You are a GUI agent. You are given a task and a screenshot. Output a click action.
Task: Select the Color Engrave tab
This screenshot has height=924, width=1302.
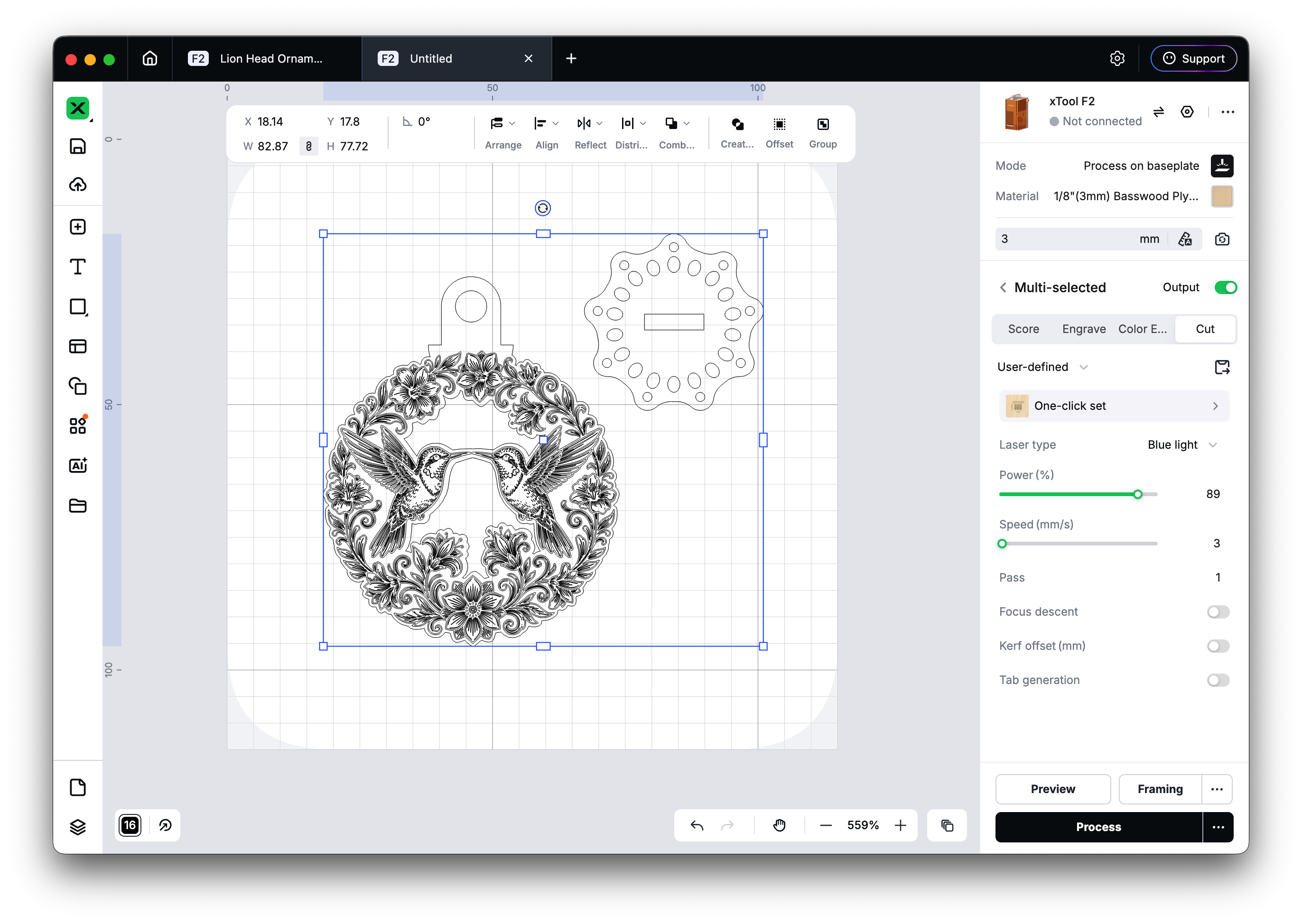coord(1143,329)
